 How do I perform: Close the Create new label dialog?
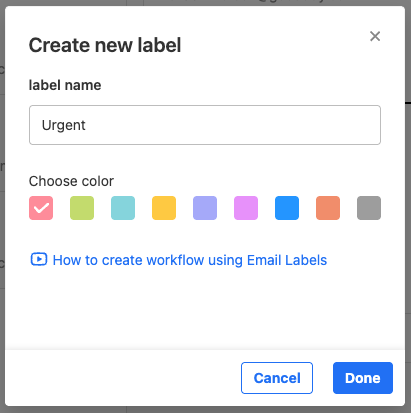[375, 36]
